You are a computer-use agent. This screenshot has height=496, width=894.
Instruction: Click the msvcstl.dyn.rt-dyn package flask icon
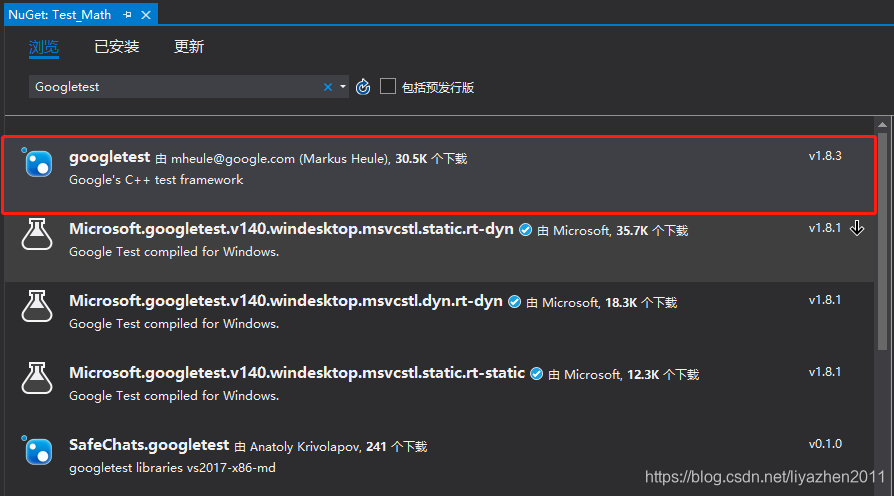(x=37, y=306)
